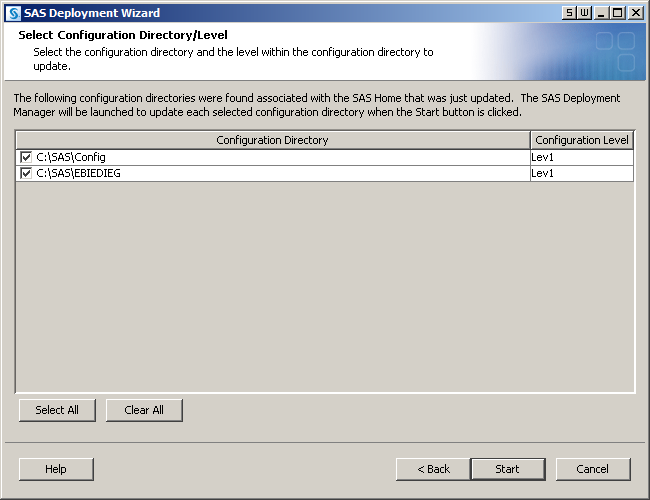Minimize the SAS Deployment Wizard window
This screenshot has width=650, height=500.
click(x=601, y=13)
